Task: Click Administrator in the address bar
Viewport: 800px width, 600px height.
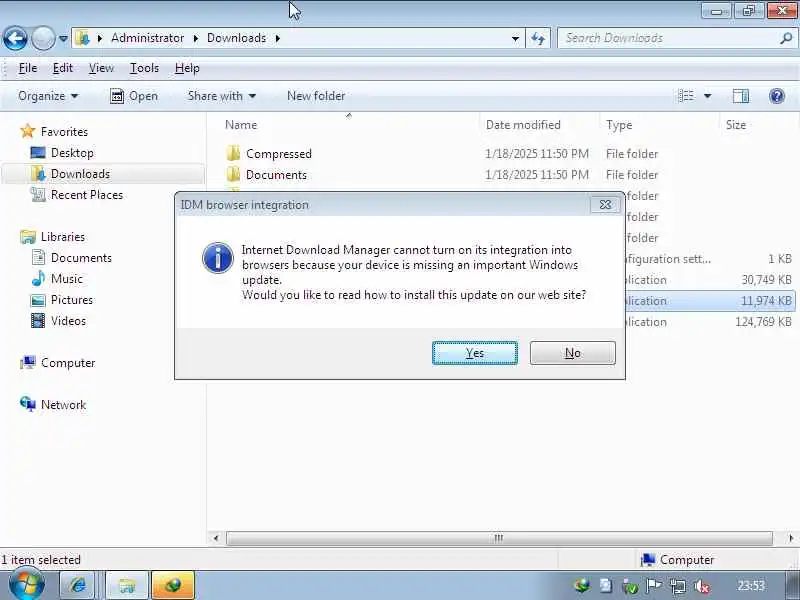Action: (147, 38)
